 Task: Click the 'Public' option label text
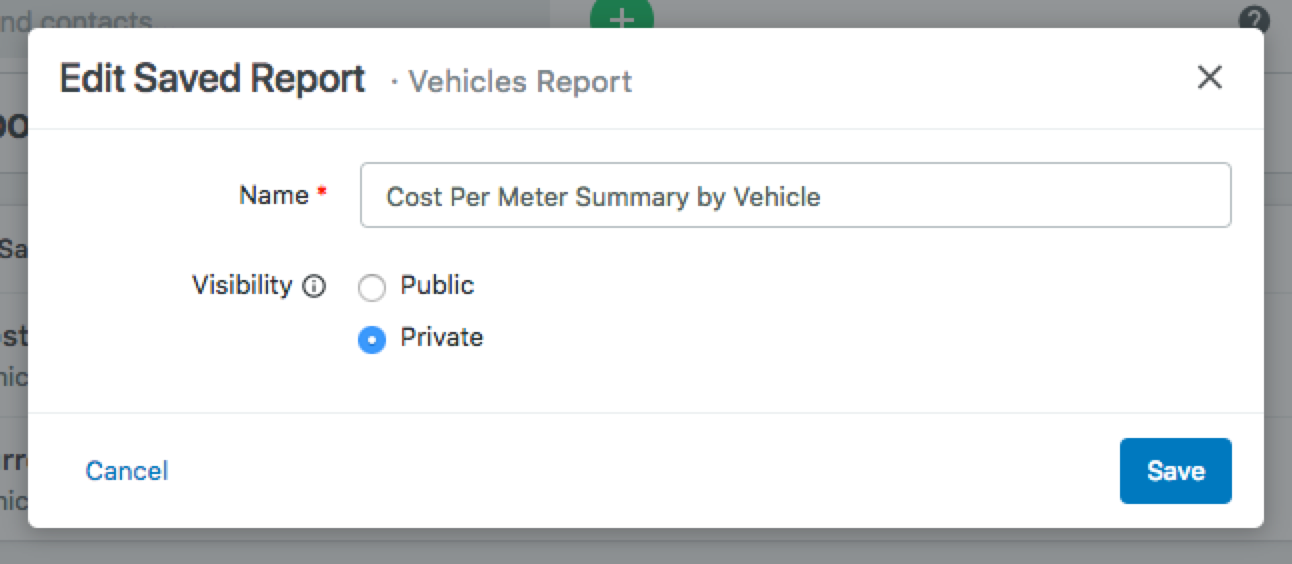[x=437, y=285]
